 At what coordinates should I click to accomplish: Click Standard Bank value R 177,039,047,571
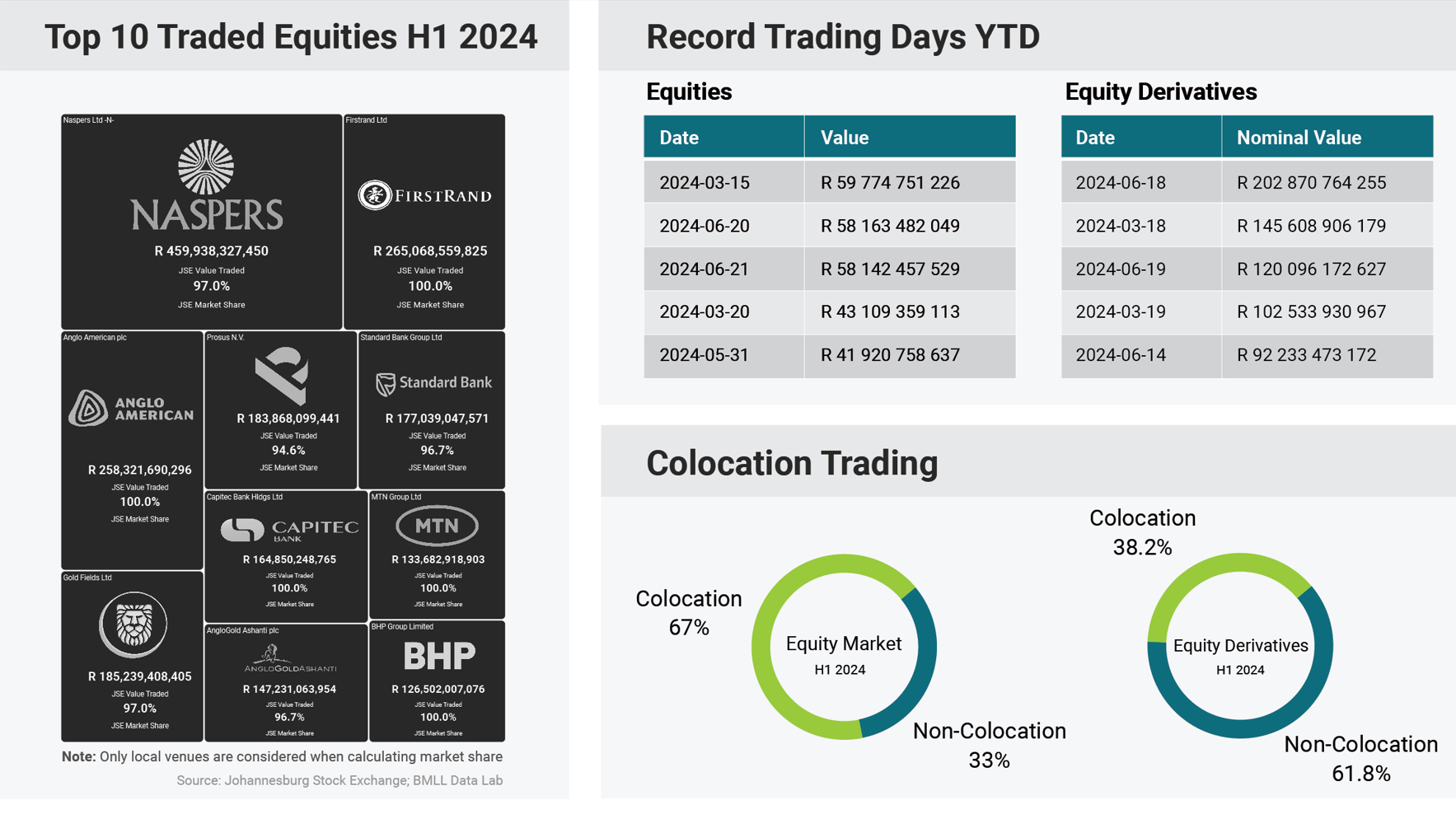coord(438,419)
